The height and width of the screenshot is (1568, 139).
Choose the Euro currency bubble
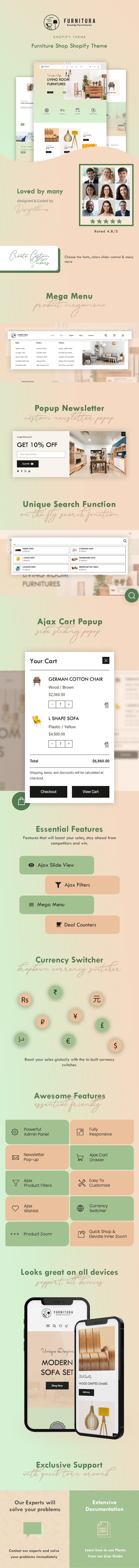68,1040
